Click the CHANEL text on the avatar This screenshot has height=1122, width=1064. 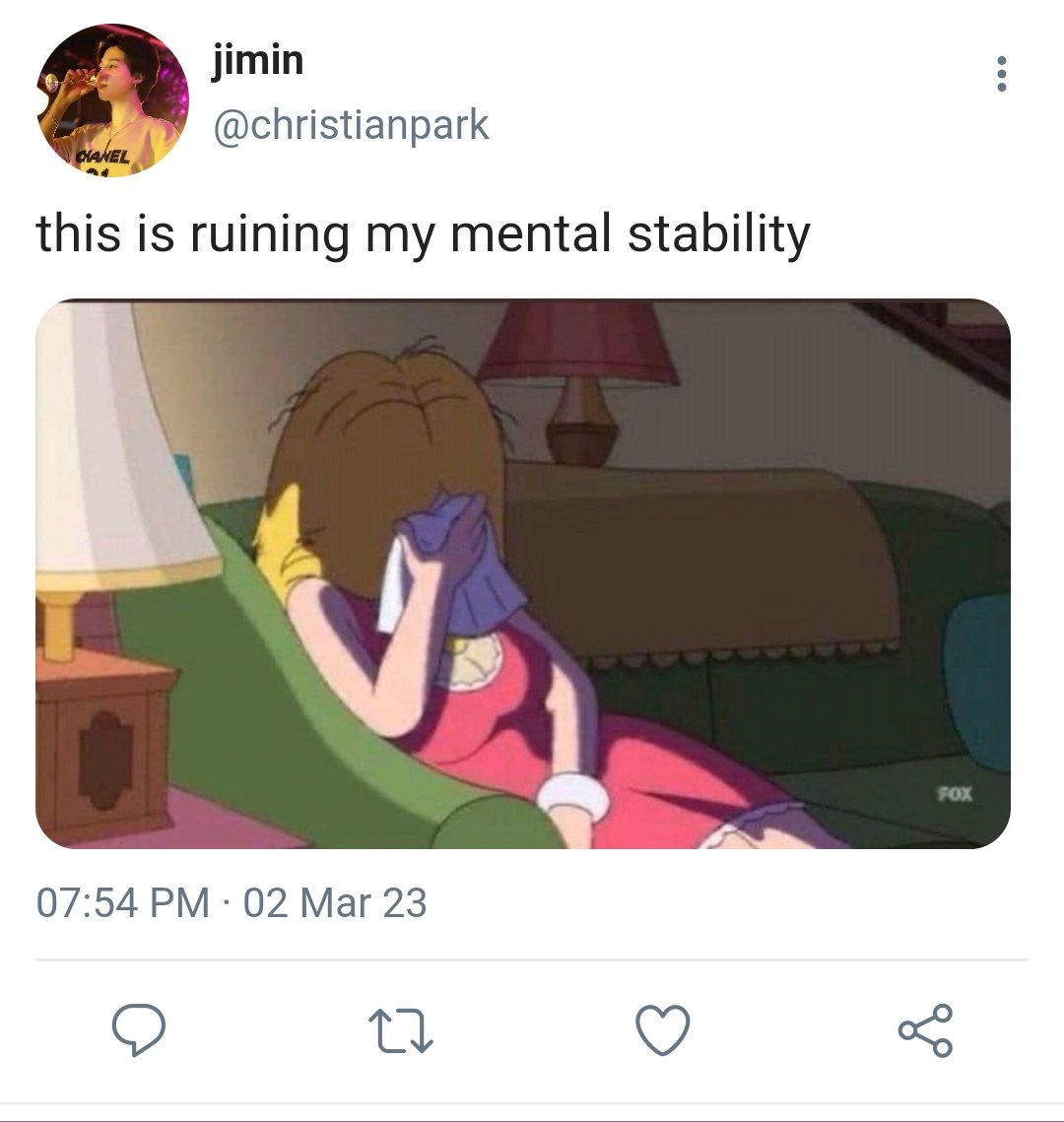104,157
